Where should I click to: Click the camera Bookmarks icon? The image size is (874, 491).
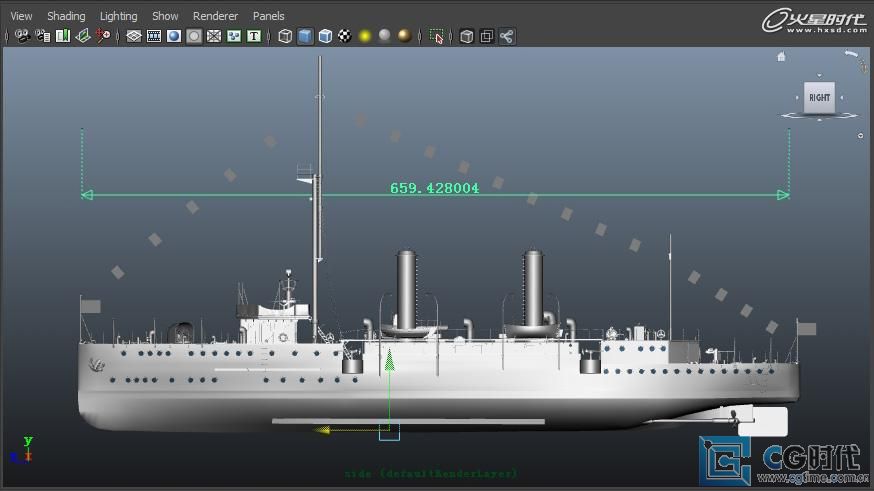coord(62,36)
